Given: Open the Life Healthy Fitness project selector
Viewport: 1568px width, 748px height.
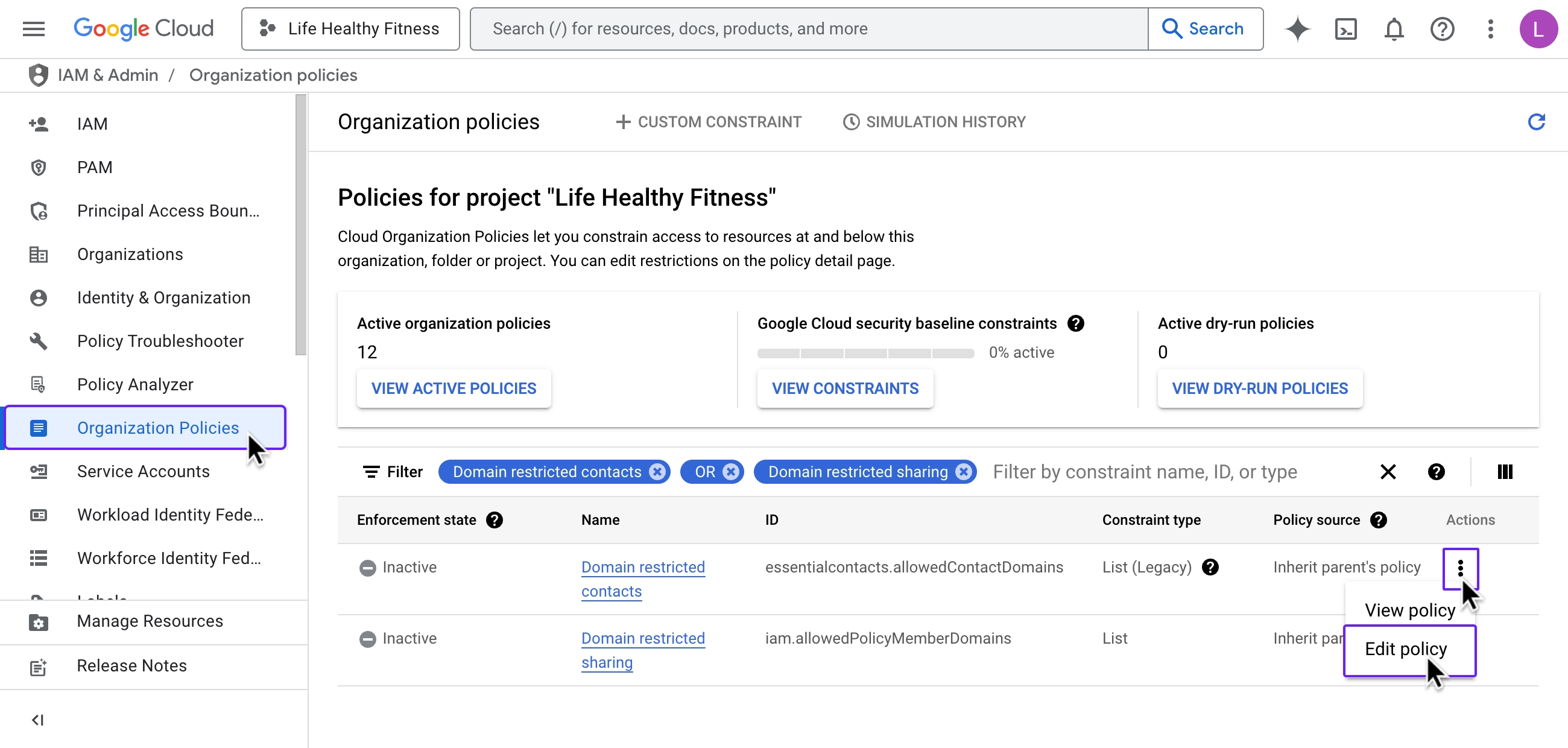Looking at the screenshot, I should point(350,28).
